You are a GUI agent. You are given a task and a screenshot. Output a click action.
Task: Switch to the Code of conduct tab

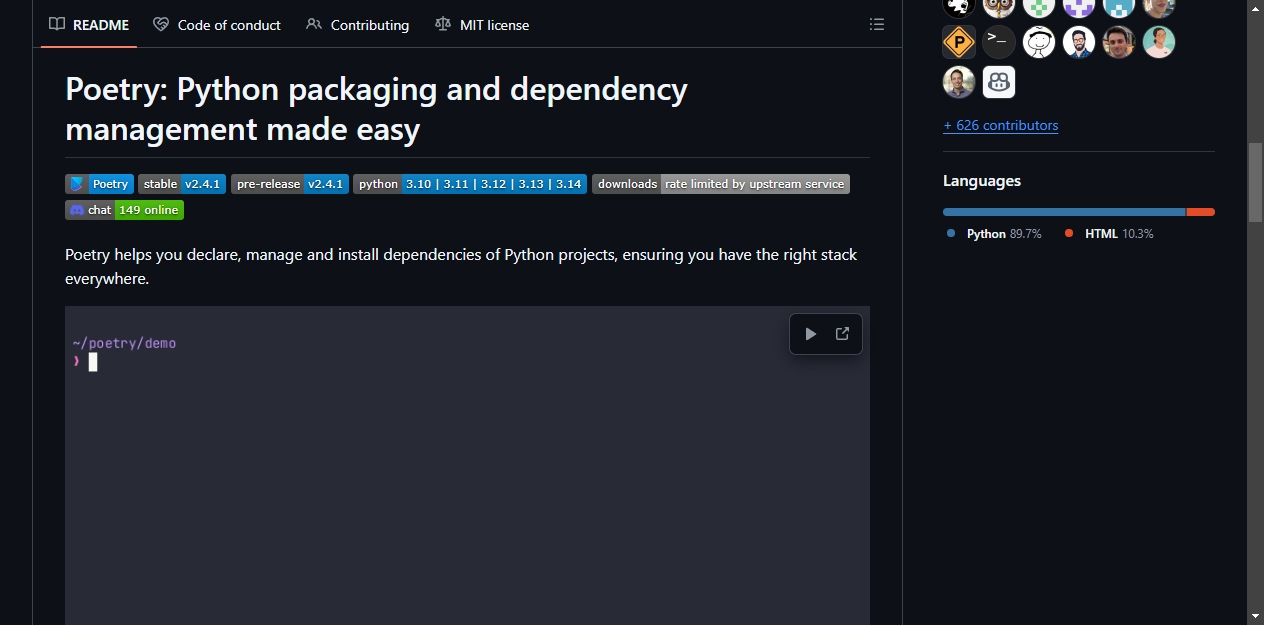coord(217,25)
